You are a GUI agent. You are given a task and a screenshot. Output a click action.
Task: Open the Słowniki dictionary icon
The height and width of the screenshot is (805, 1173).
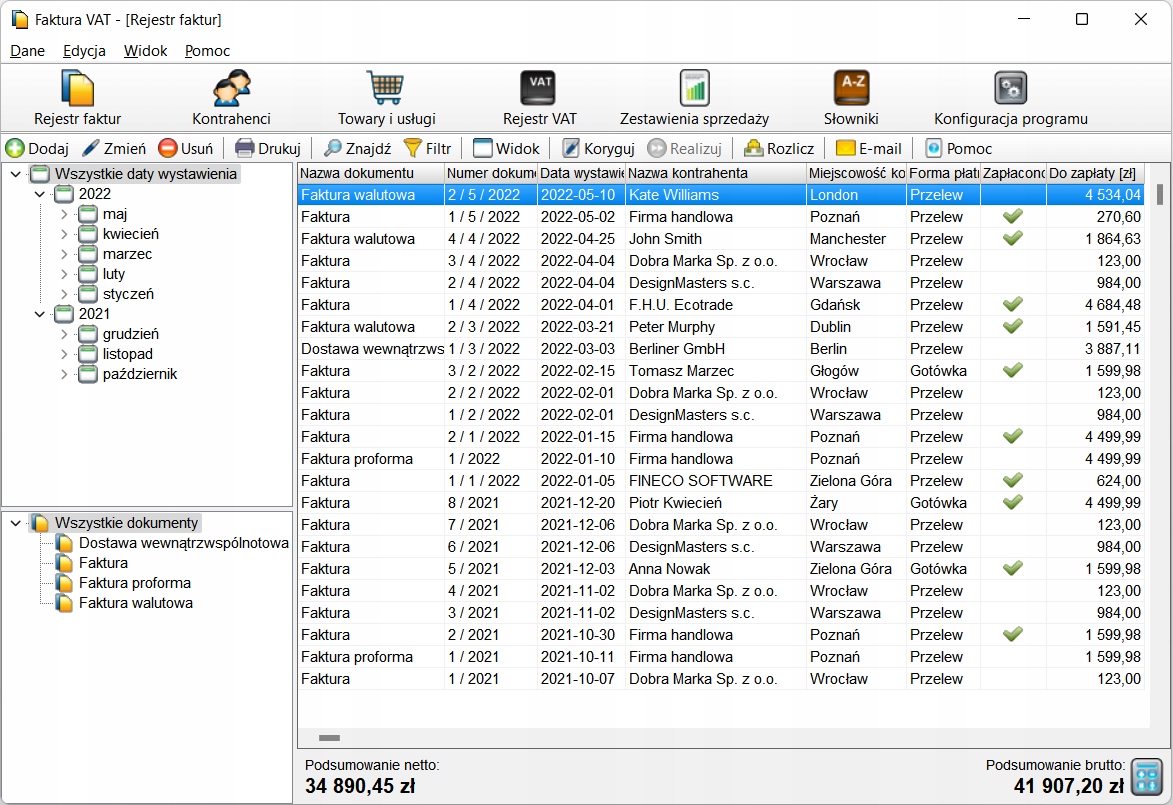coord(851,88)
